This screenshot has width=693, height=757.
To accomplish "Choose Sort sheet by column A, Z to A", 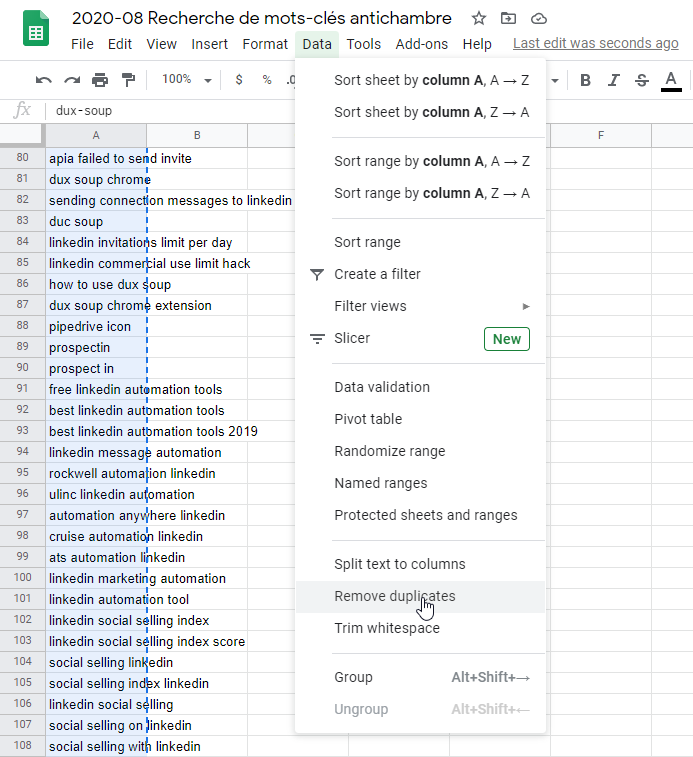I will (420, 112).
